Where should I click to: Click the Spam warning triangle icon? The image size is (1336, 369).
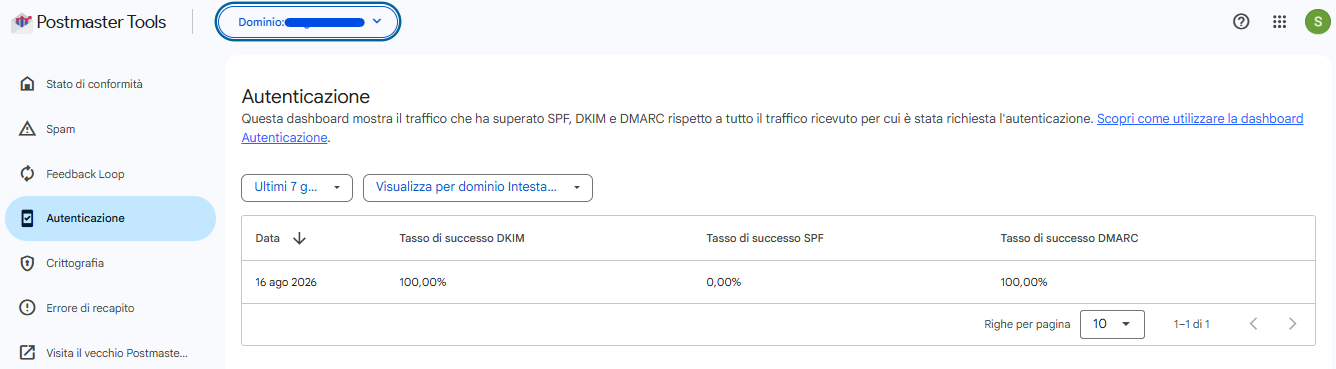27,129
